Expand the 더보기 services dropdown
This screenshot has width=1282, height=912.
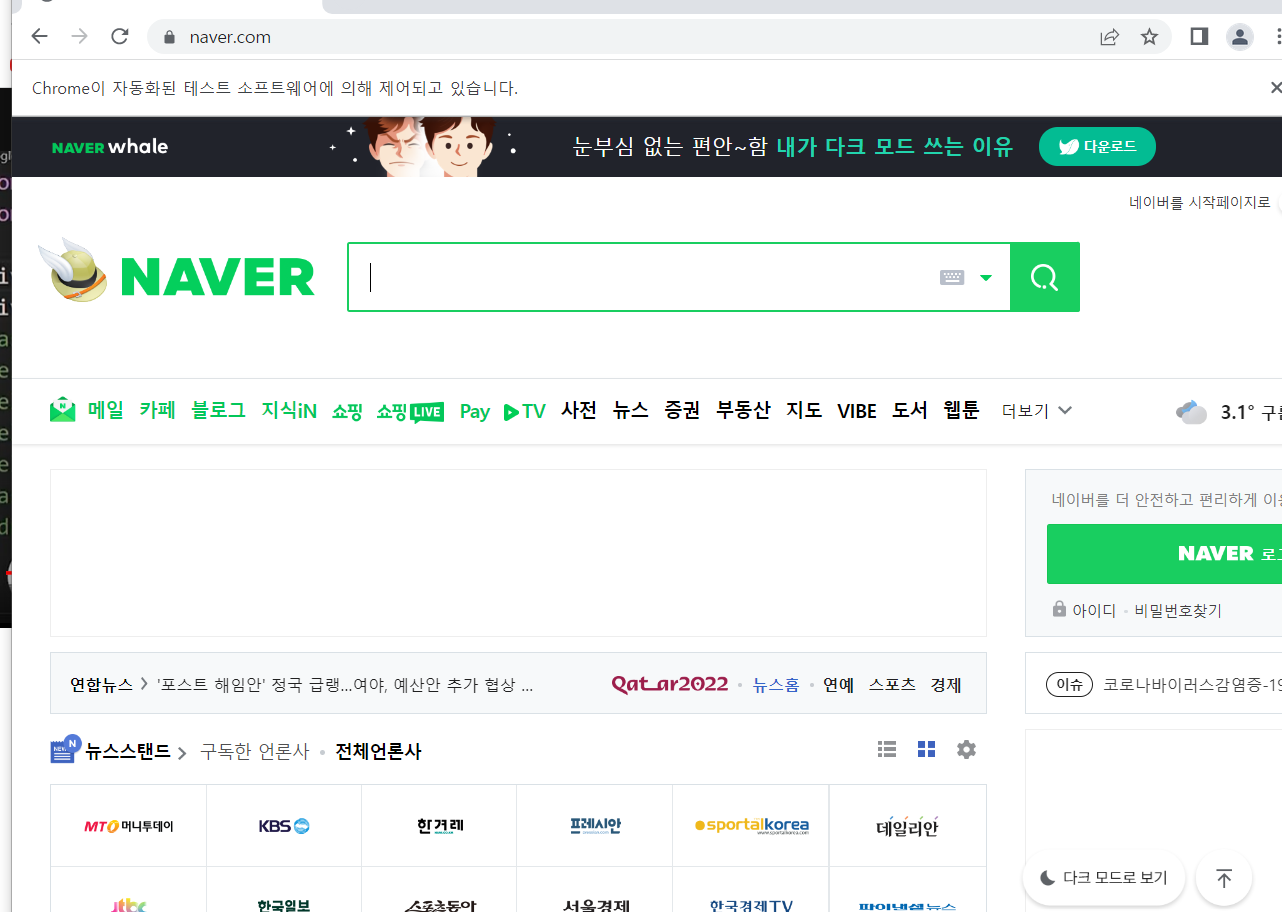pos(1037,411)
